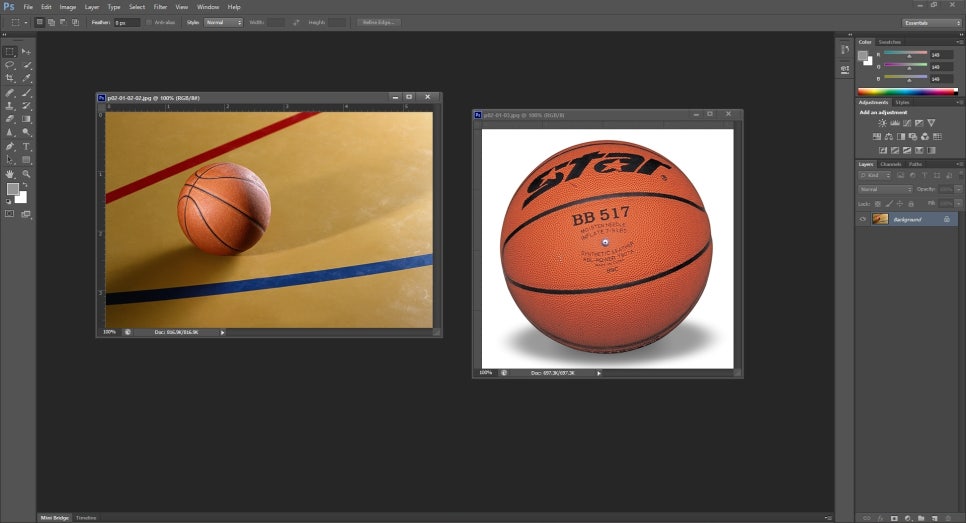Click the new layer icon
The height and width of the screenshot is (523, 966).
tap(935, 519)
